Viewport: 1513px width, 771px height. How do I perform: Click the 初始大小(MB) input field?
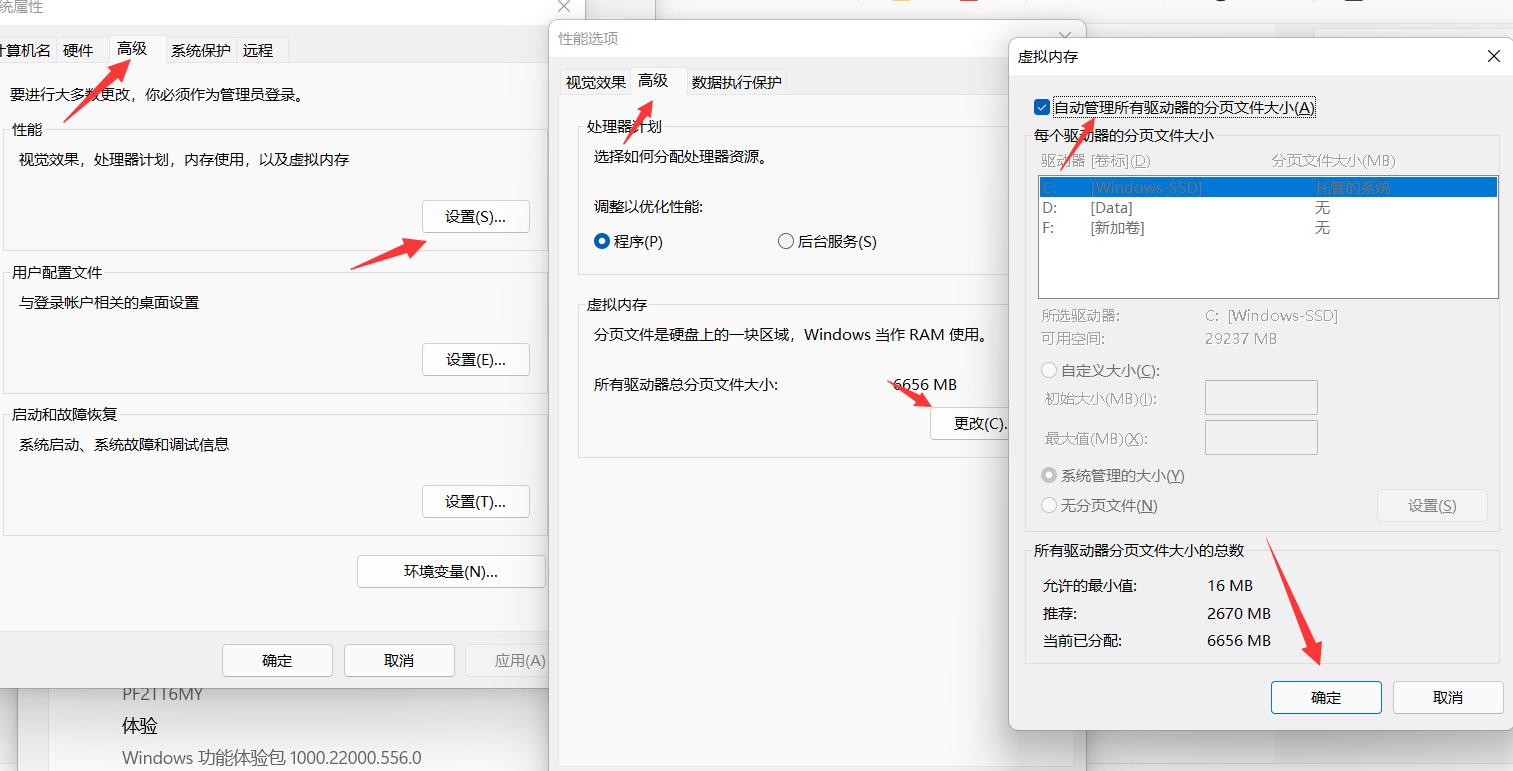(x=1261, y=398)
